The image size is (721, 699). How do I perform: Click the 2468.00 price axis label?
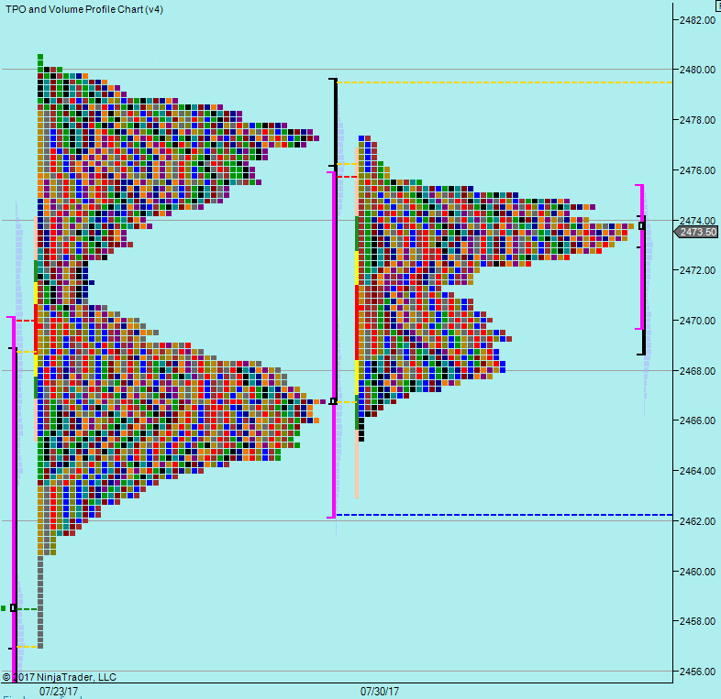pos(695,371)
